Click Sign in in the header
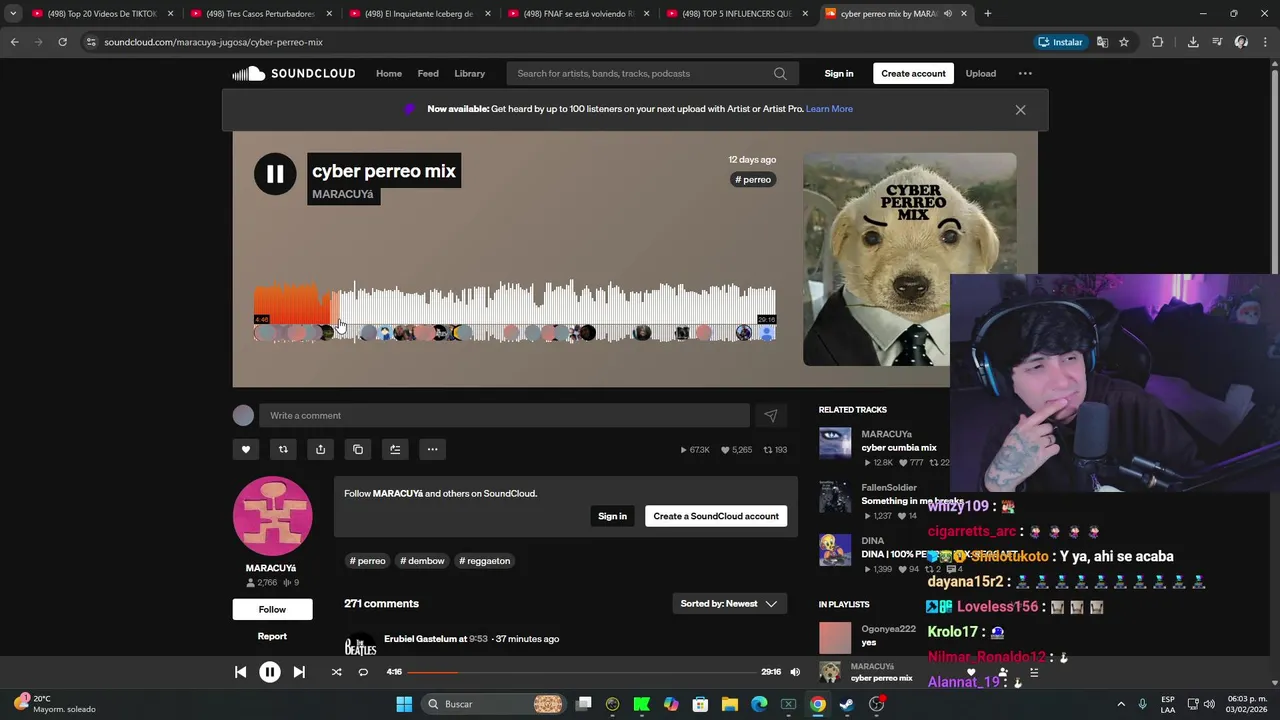This screenshot has height=720, width=1280. click(839, 73)
